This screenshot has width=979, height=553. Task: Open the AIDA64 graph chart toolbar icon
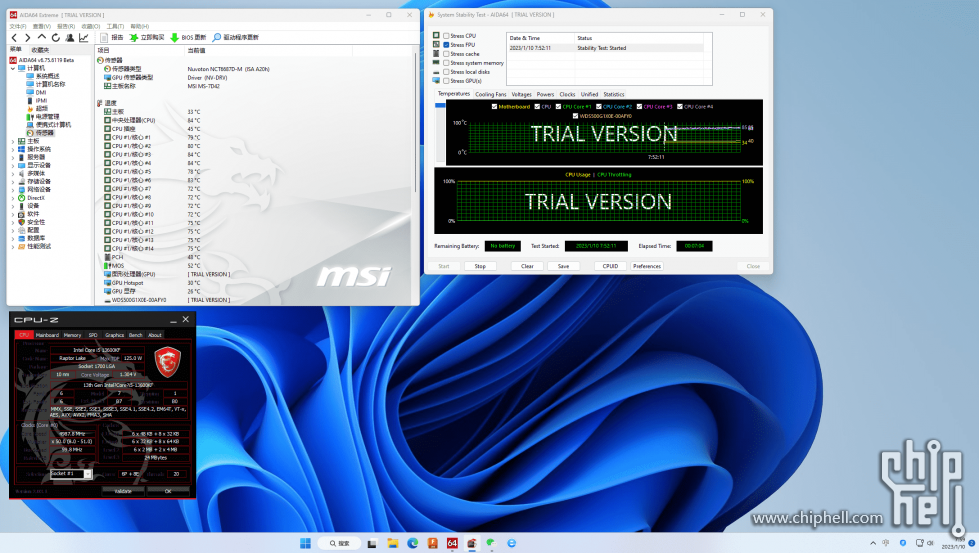coord(83,37)
